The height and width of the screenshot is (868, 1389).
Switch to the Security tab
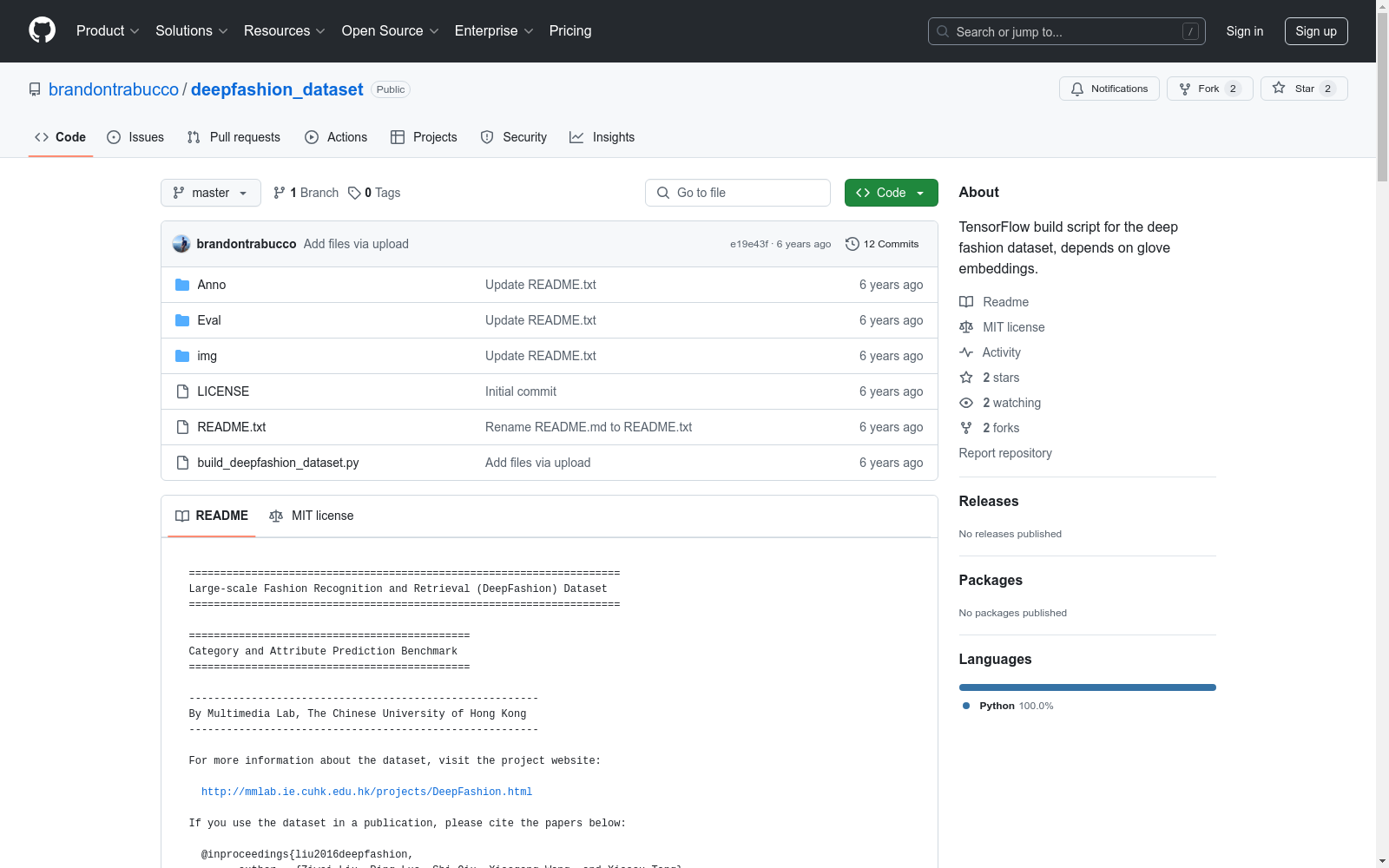[x=514, y=137]
